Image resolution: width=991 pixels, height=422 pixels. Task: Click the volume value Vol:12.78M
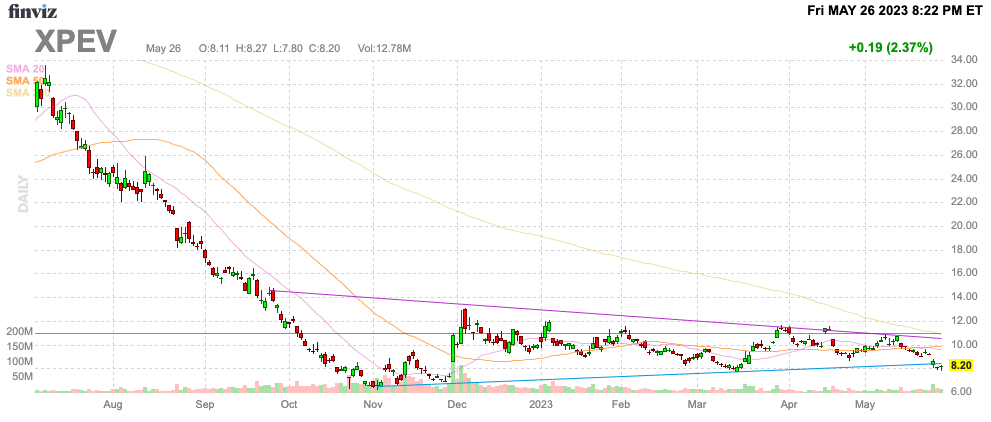[x=385, y=48]
